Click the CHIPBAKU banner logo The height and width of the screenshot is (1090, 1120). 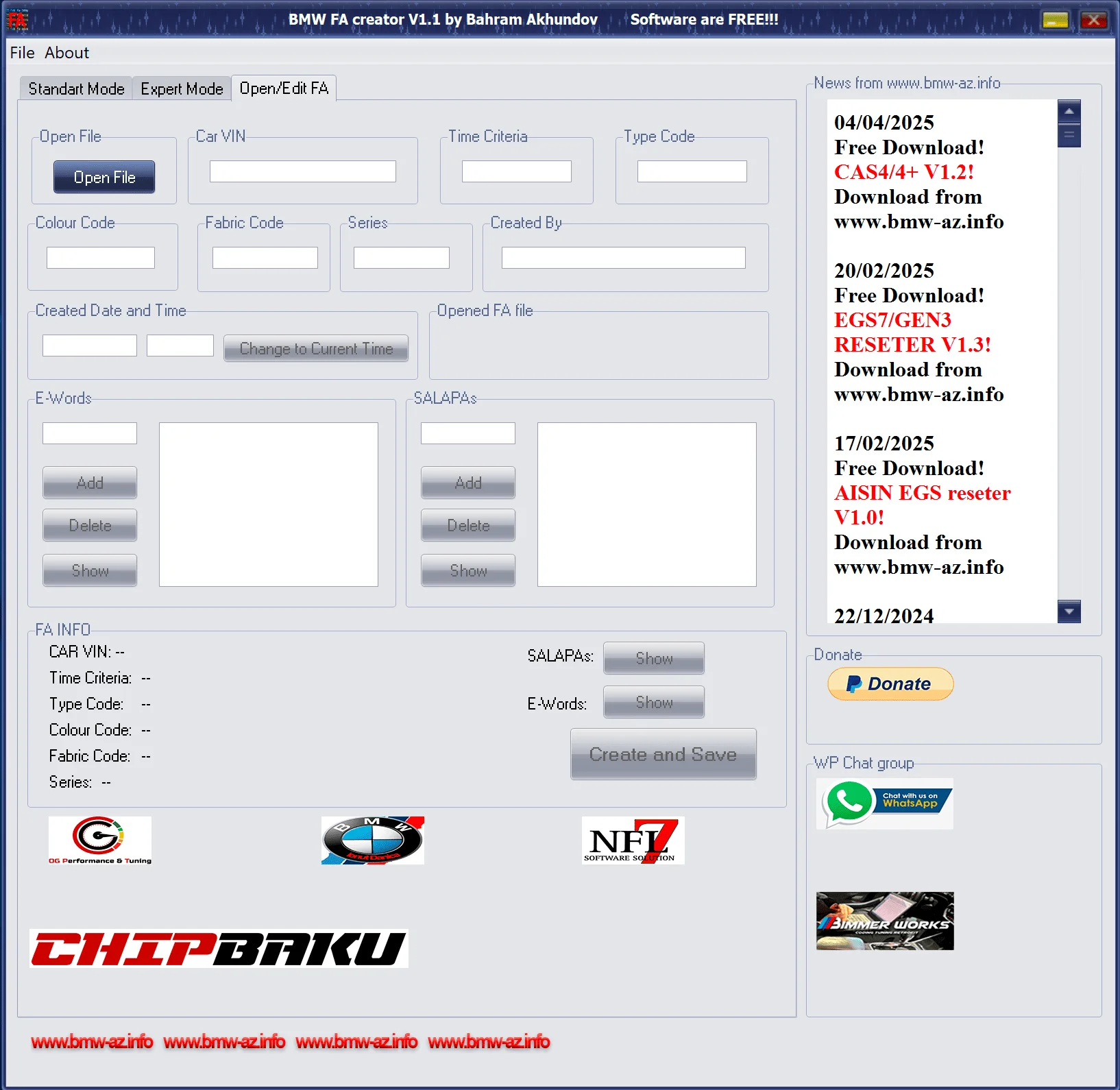(x=219, y=949)
